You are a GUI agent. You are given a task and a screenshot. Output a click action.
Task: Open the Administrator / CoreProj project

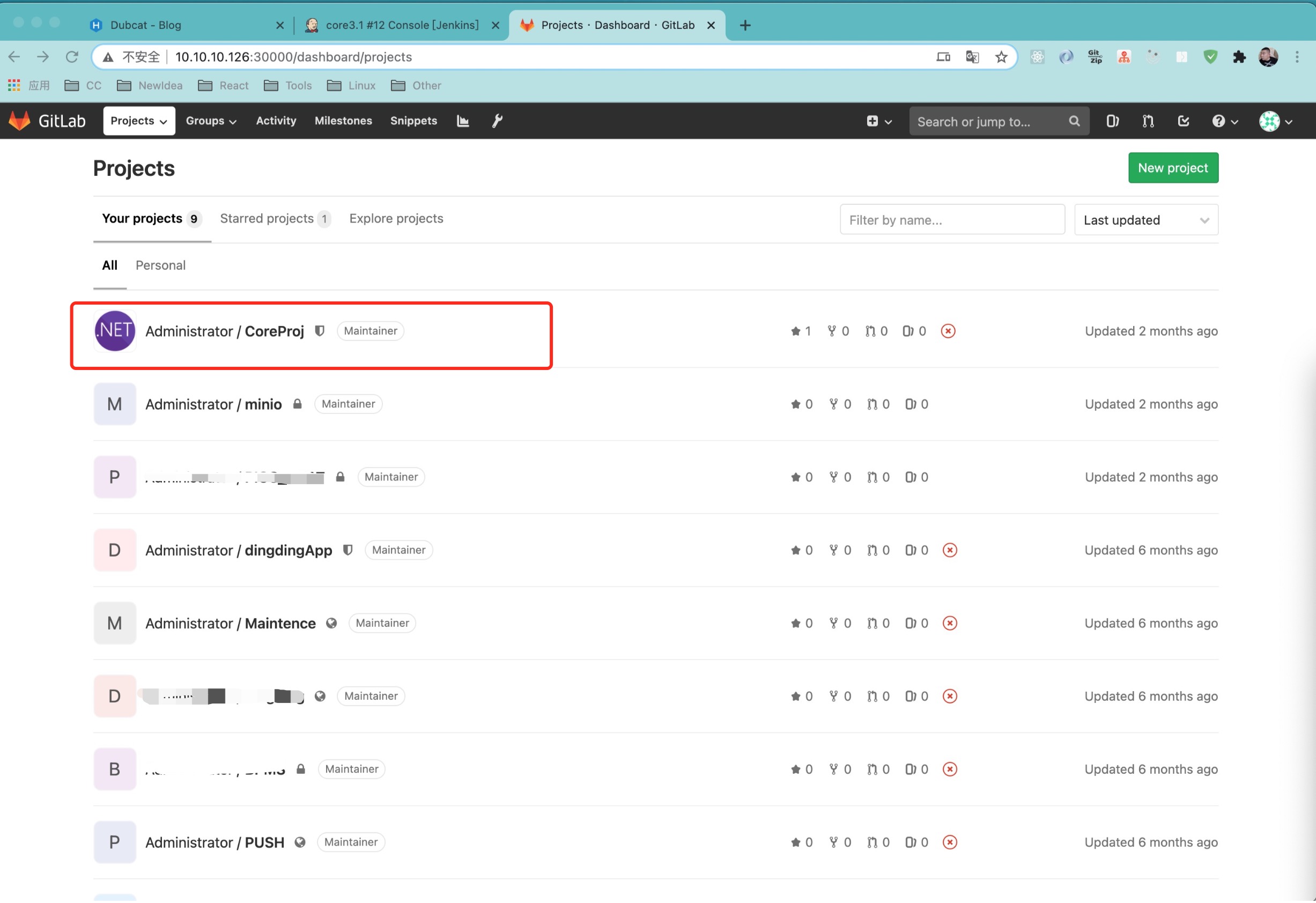pyautogui.click(x=224, y=331)
